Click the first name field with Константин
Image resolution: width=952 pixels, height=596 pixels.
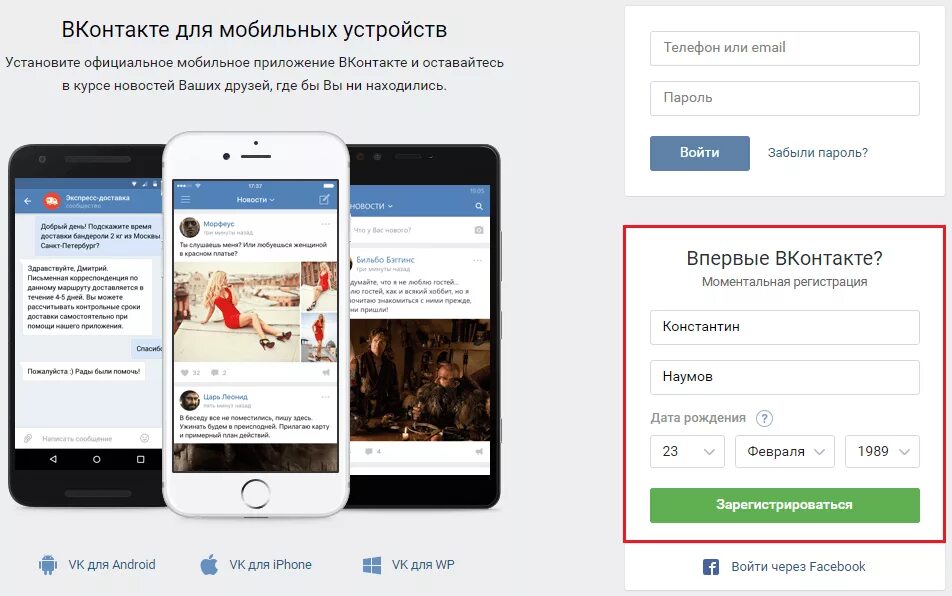(784, 327)
